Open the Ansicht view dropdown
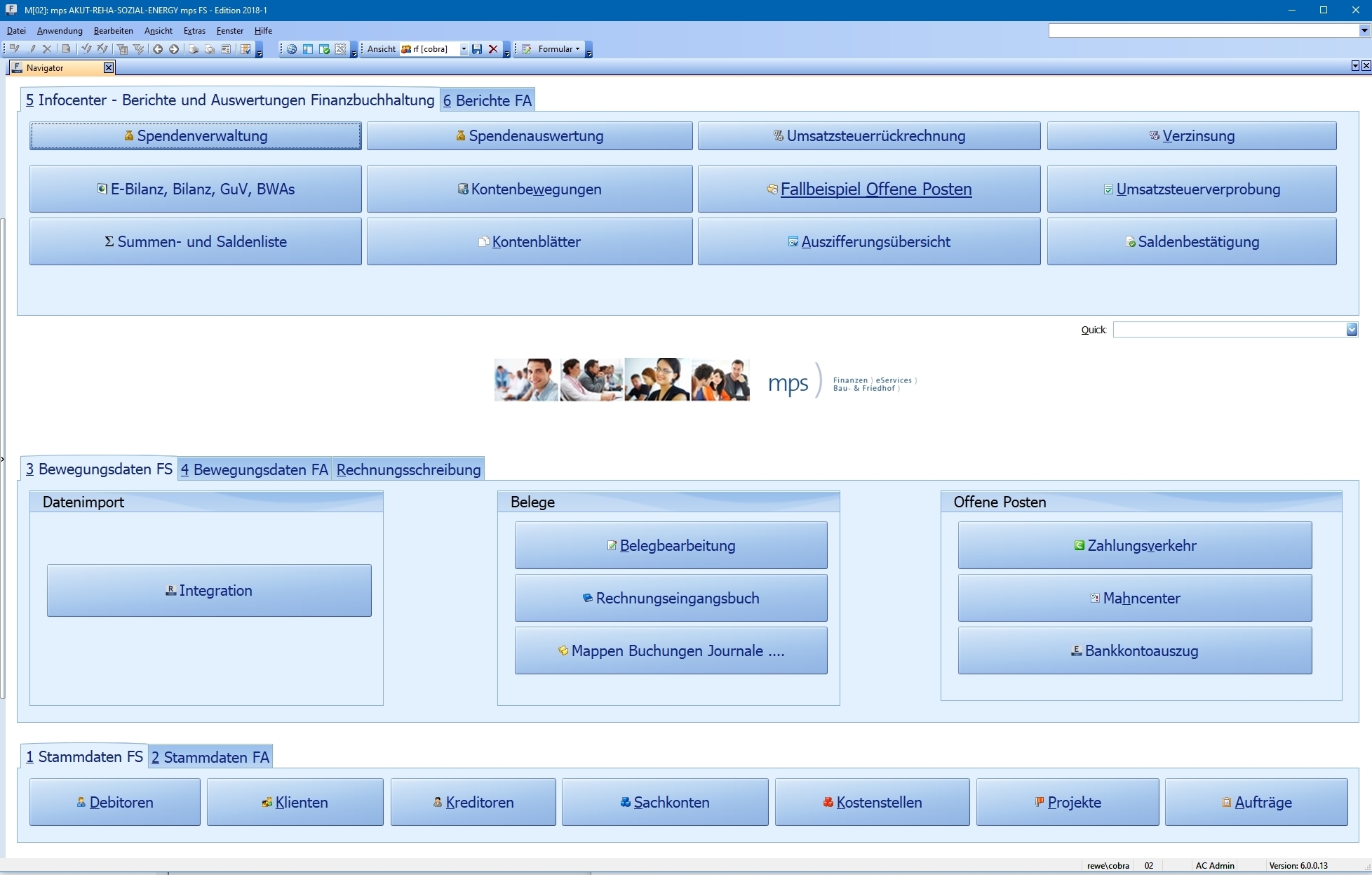 pyautogui.click(x=464, y=49)
